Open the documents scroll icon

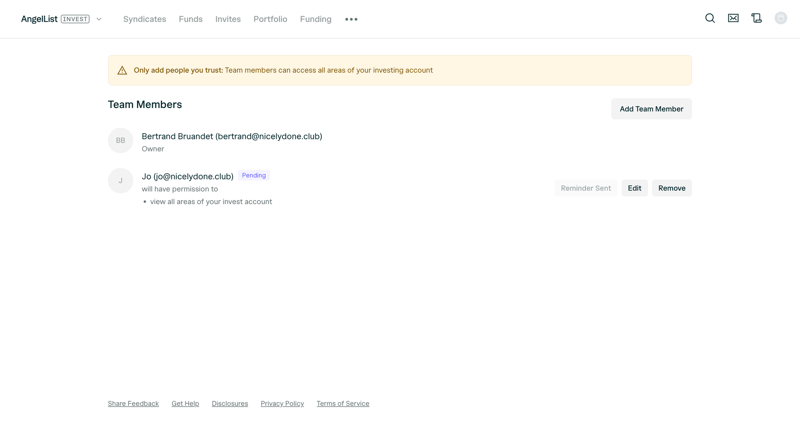pyautogui.click(x=757, y=18)
